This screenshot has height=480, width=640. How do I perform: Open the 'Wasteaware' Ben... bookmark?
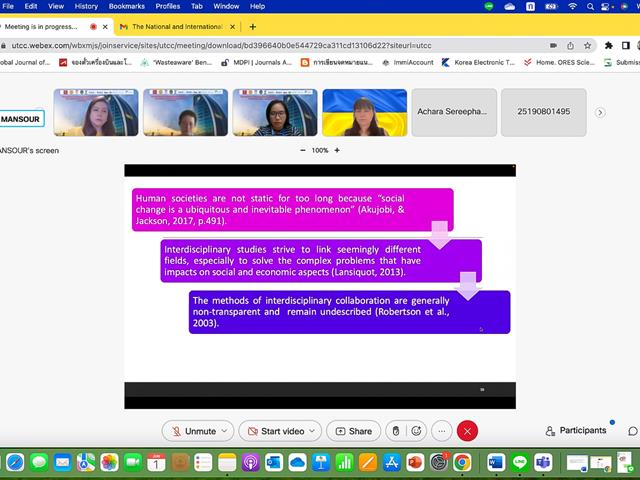[x=176, y=62]
